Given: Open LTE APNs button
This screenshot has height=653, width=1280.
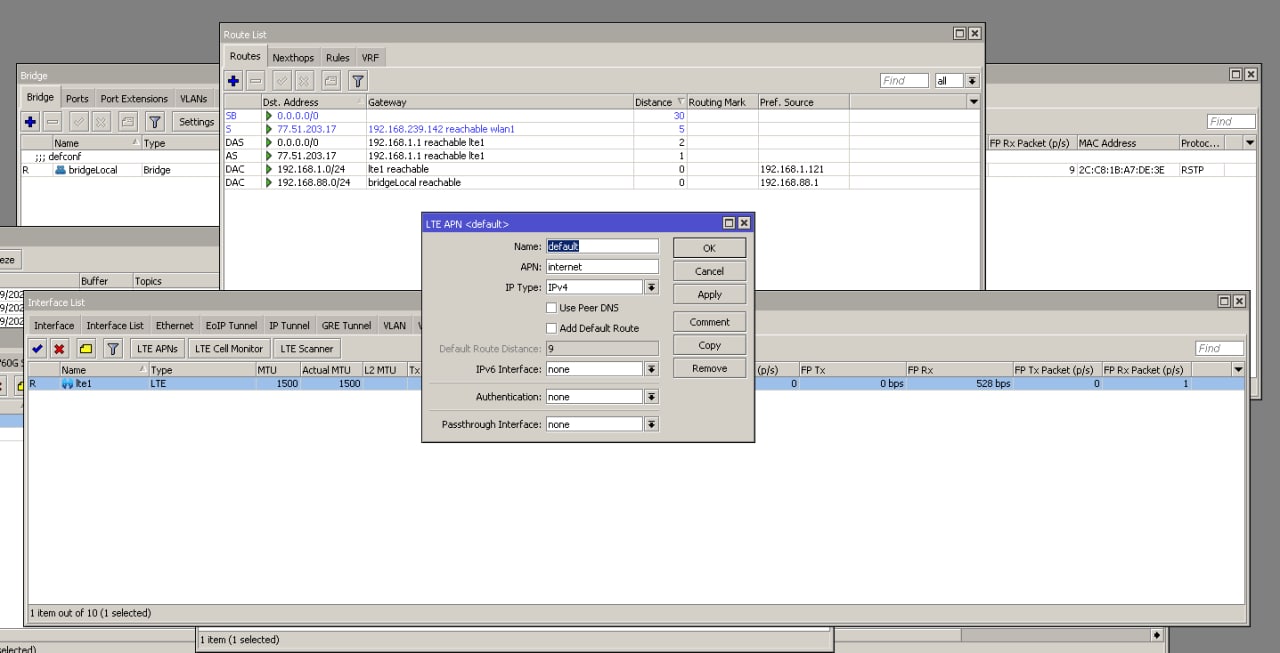Looking at the screenshot, I should 158,348.
